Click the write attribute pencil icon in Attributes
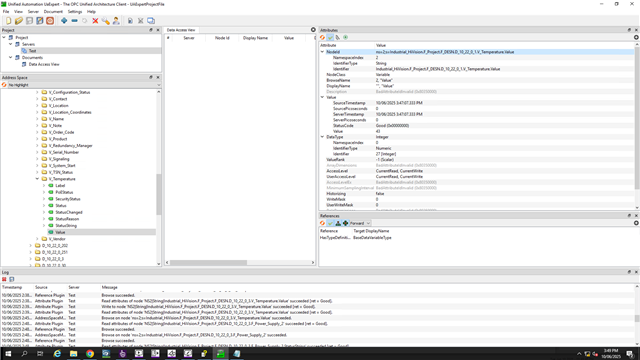The width and height of the screenshot is (640, 360). click(338, 38)
